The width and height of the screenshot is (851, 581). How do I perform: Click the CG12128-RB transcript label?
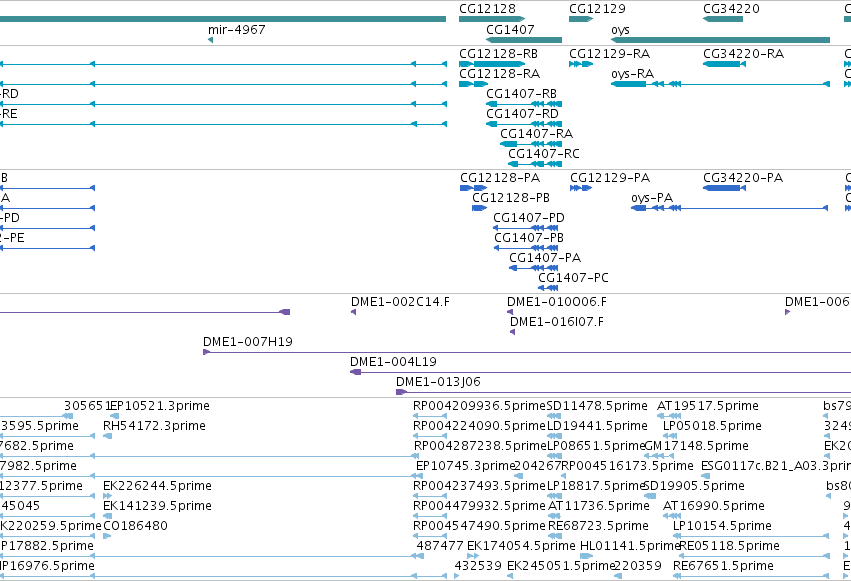click(x=498, y=54)
